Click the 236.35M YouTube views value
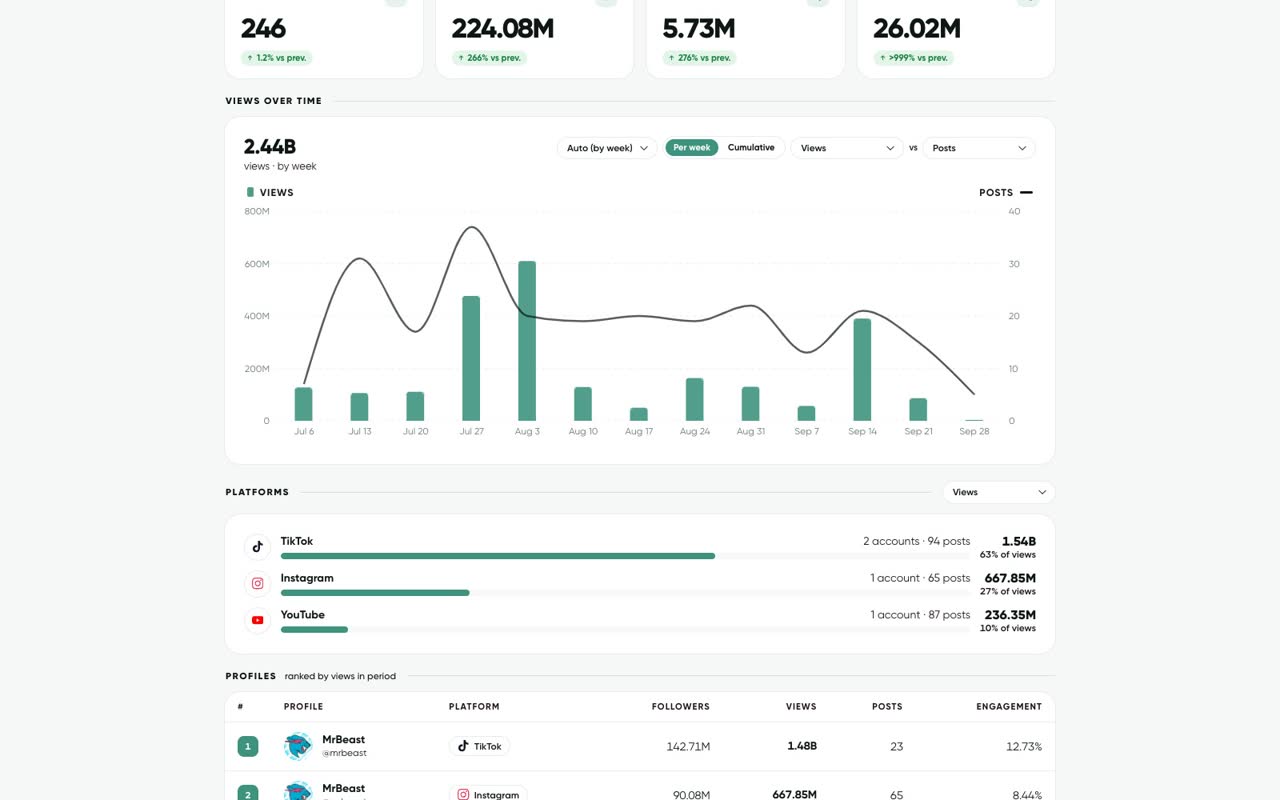 point(1010,615)
